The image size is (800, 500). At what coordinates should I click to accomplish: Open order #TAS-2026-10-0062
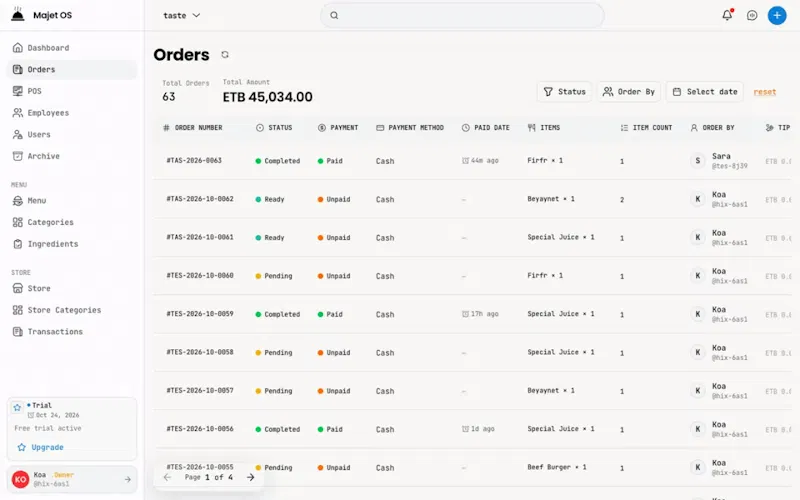pos(200,198)
